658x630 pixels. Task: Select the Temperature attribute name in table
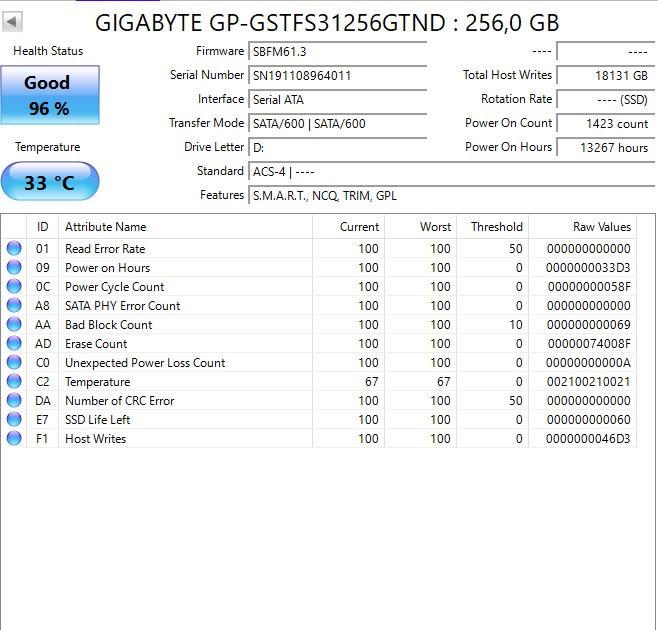point(97,382)
